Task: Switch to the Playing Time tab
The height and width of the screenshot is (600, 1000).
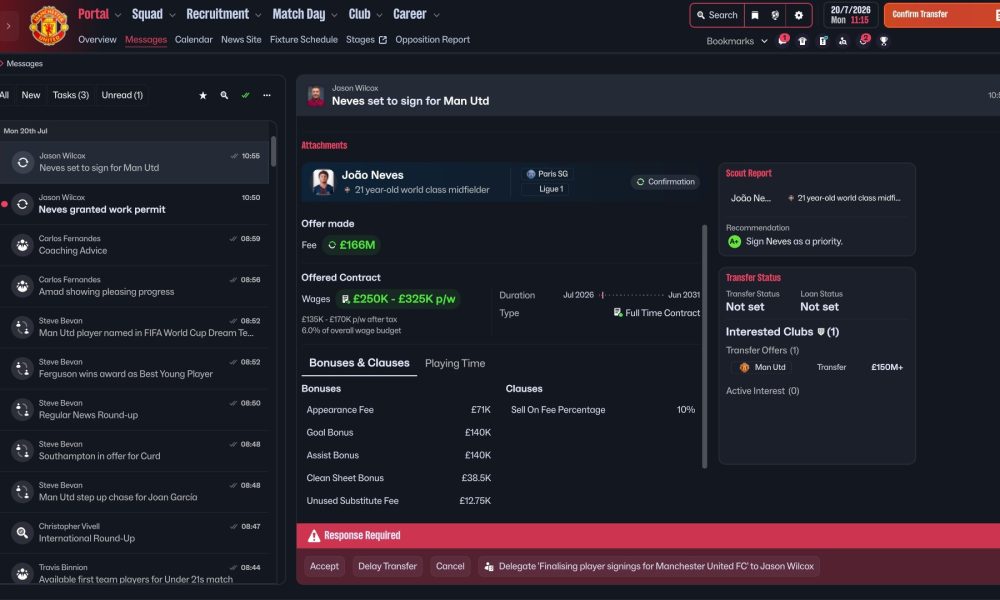Action: pos(455,363)
